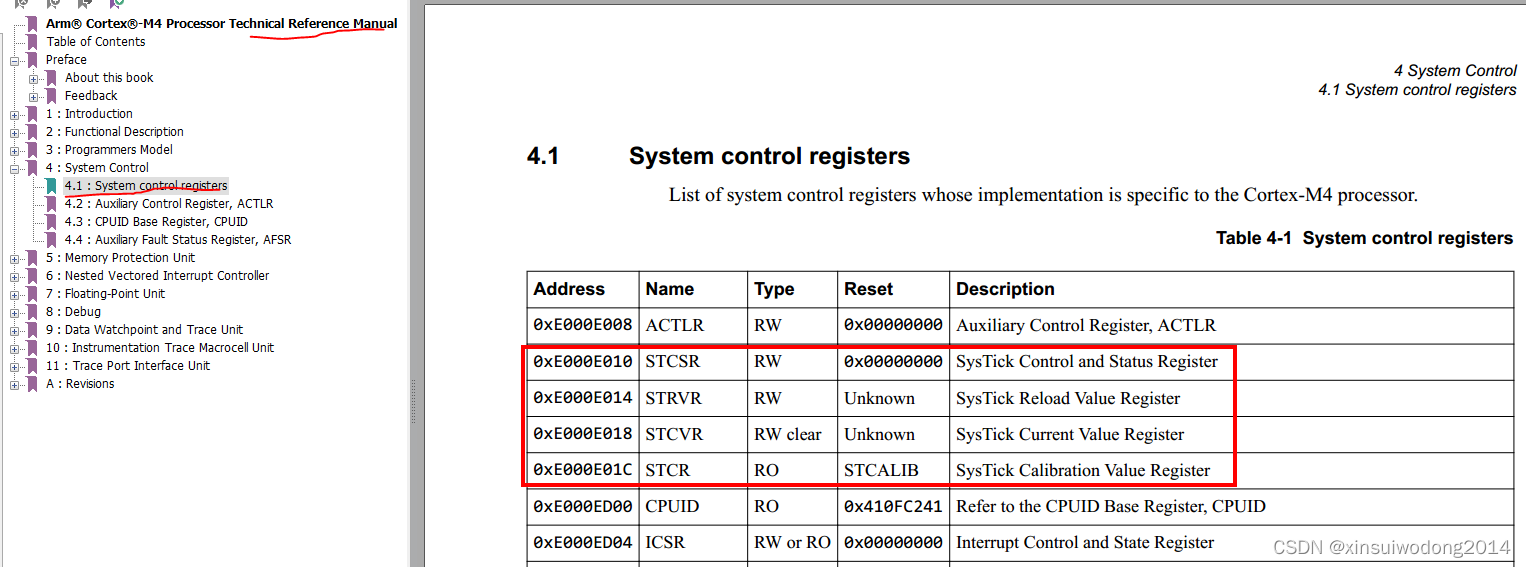
Task: Click address cell 0xE000E018
Action: click(583, 434)
